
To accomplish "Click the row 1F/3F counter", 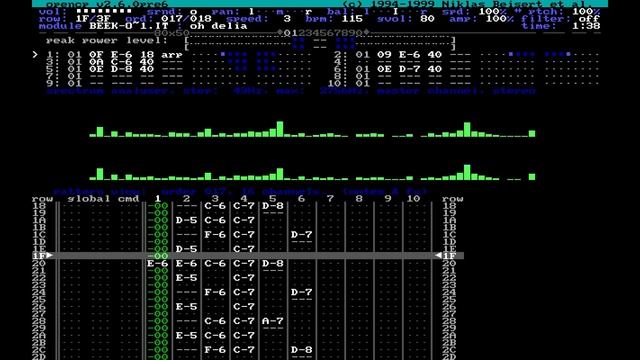I will (93, 19).
